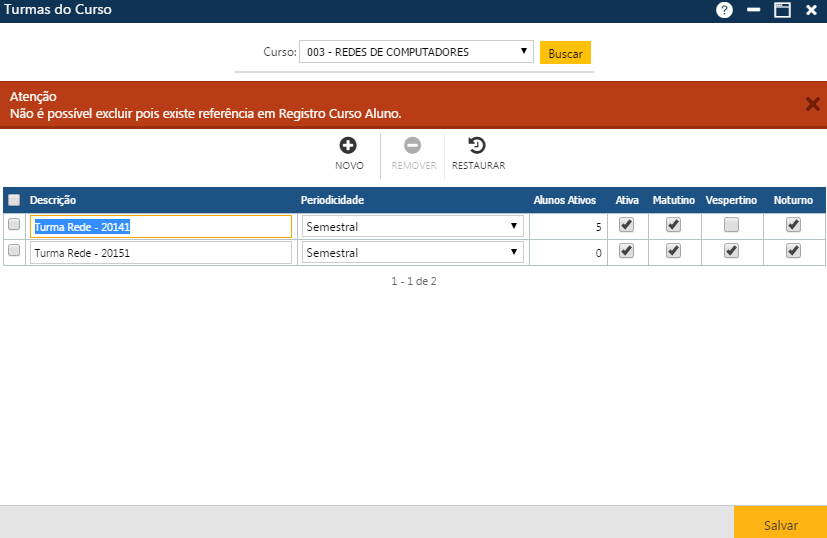
Task: Sort by the Descrição column header
Action: 53,200
